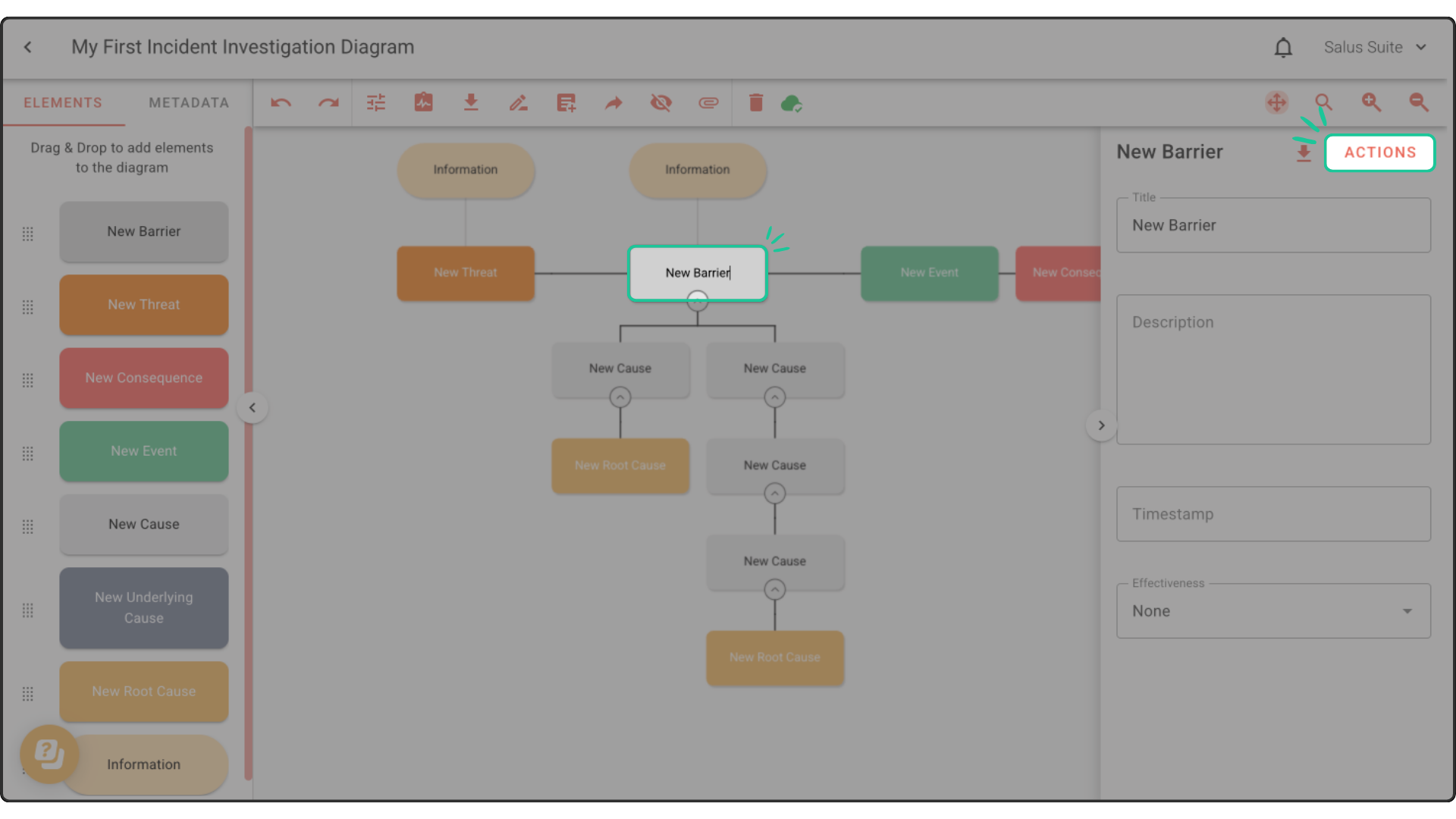Click the zoom out magnifier icon
1456x819 pixels.
point(1419,102)
